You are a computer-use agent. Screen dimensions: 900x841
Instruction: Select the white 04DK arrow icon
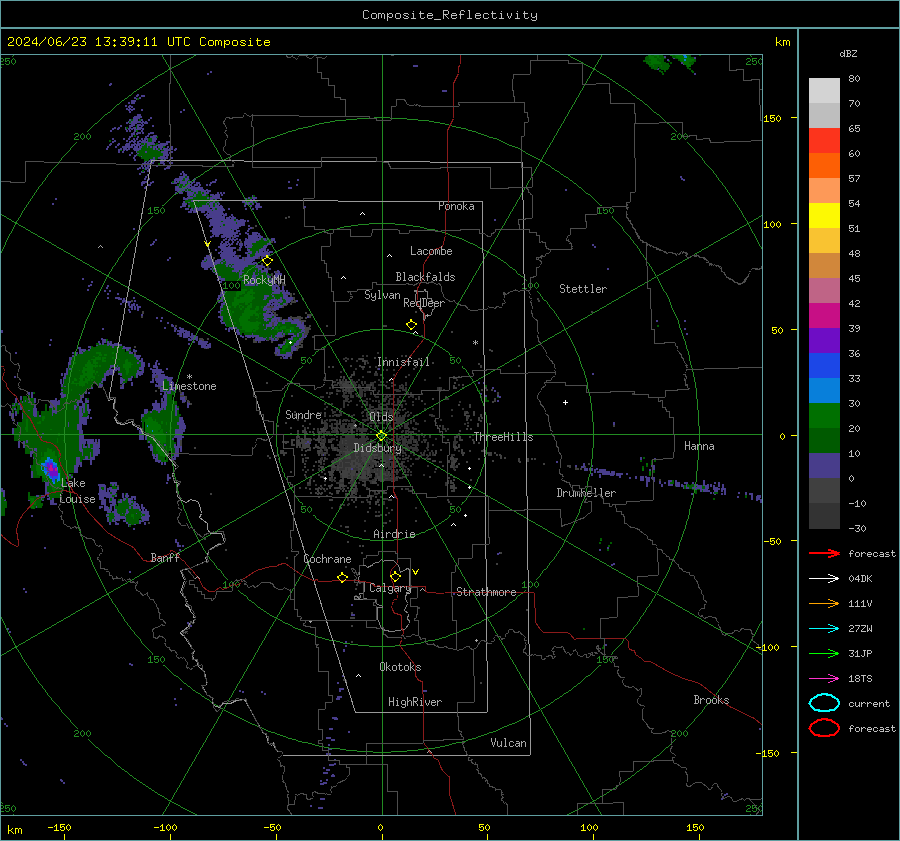coord(824,578)
